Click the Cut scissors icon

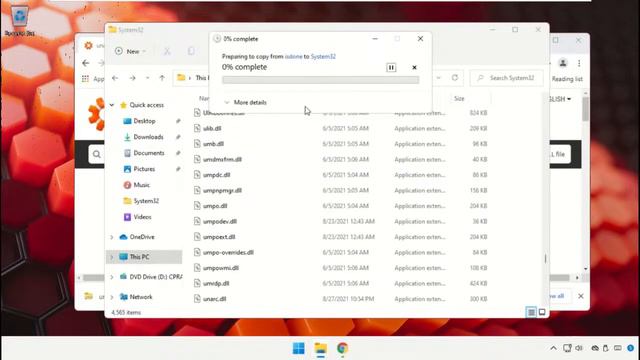tap(167, 51)
